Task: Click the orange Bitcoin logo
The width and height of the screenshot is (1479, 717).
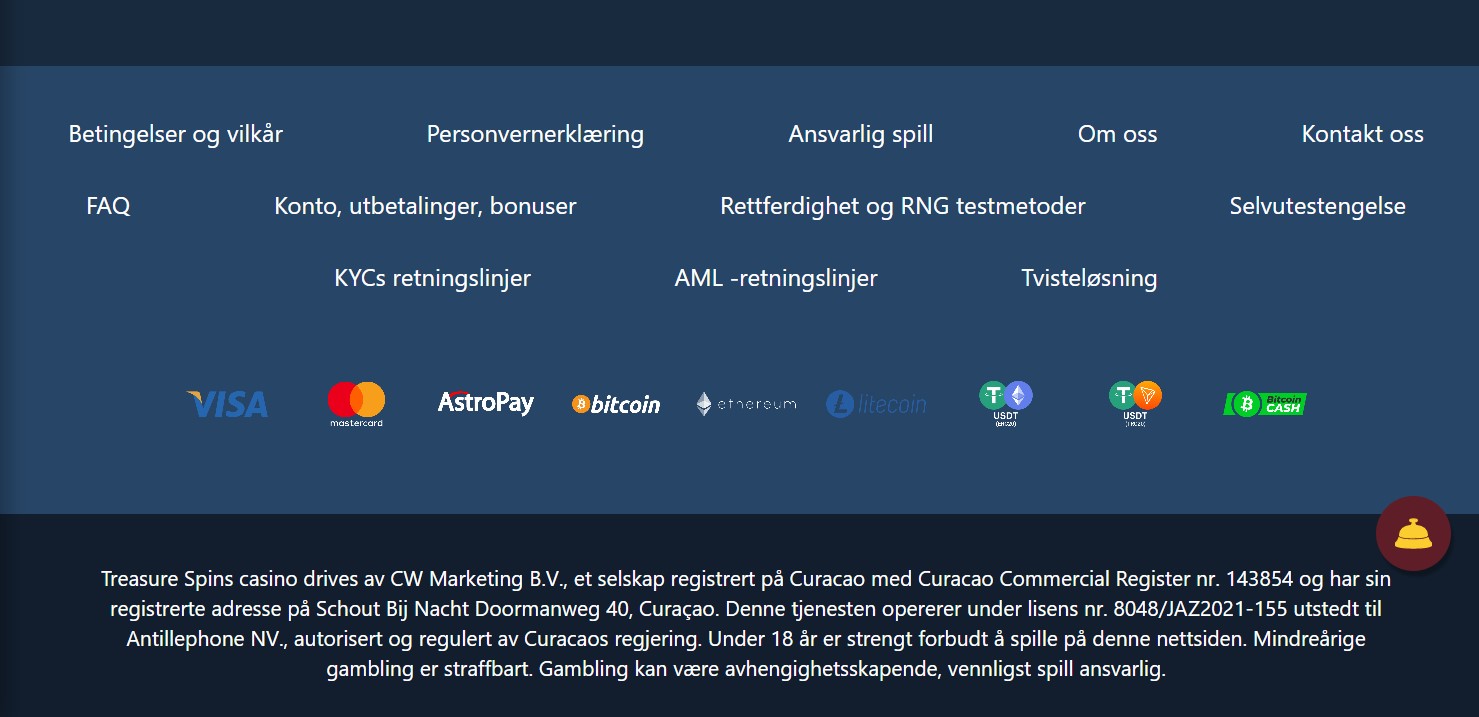Action: click(x=616, y=404)
